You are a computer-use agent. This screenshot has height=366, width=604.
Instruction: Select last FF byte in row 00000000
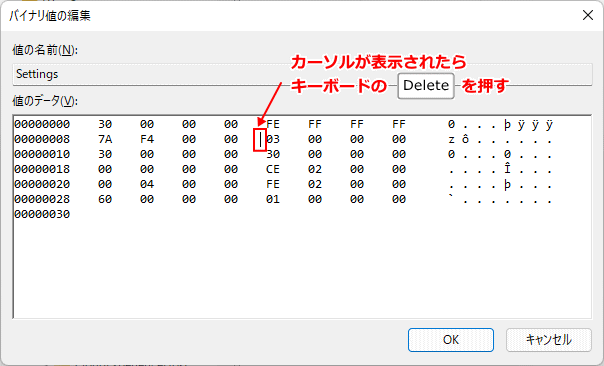(399, 124)
